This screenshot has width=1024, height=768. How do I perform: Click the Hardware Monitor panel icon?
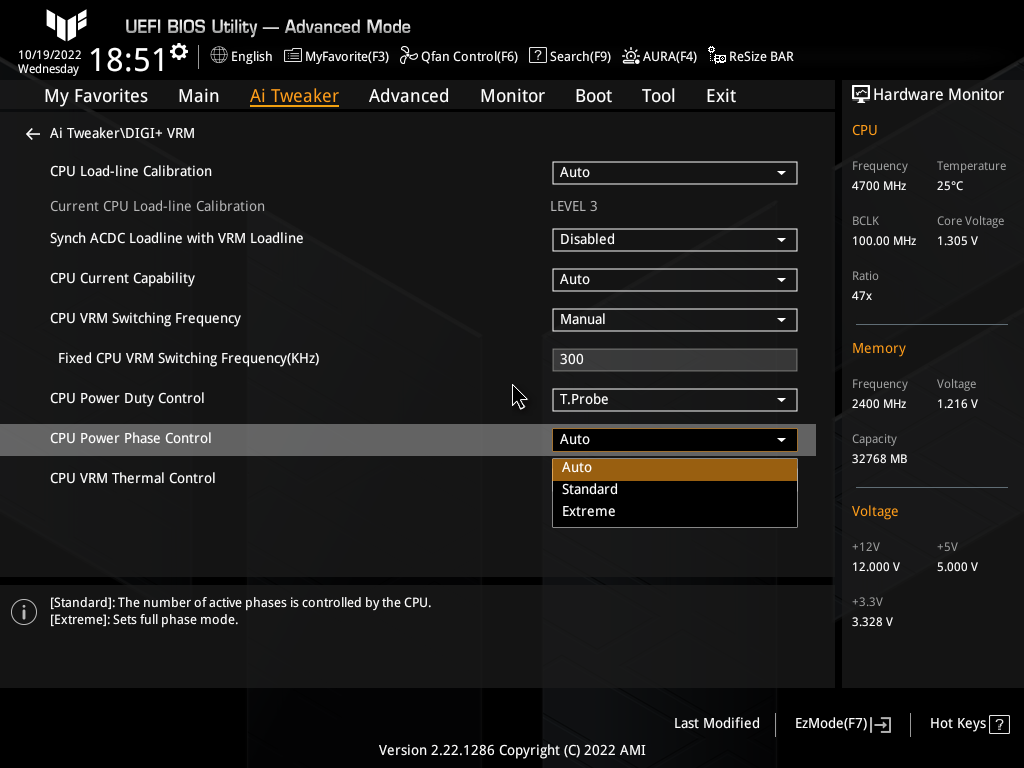click(x=861, y=93)
